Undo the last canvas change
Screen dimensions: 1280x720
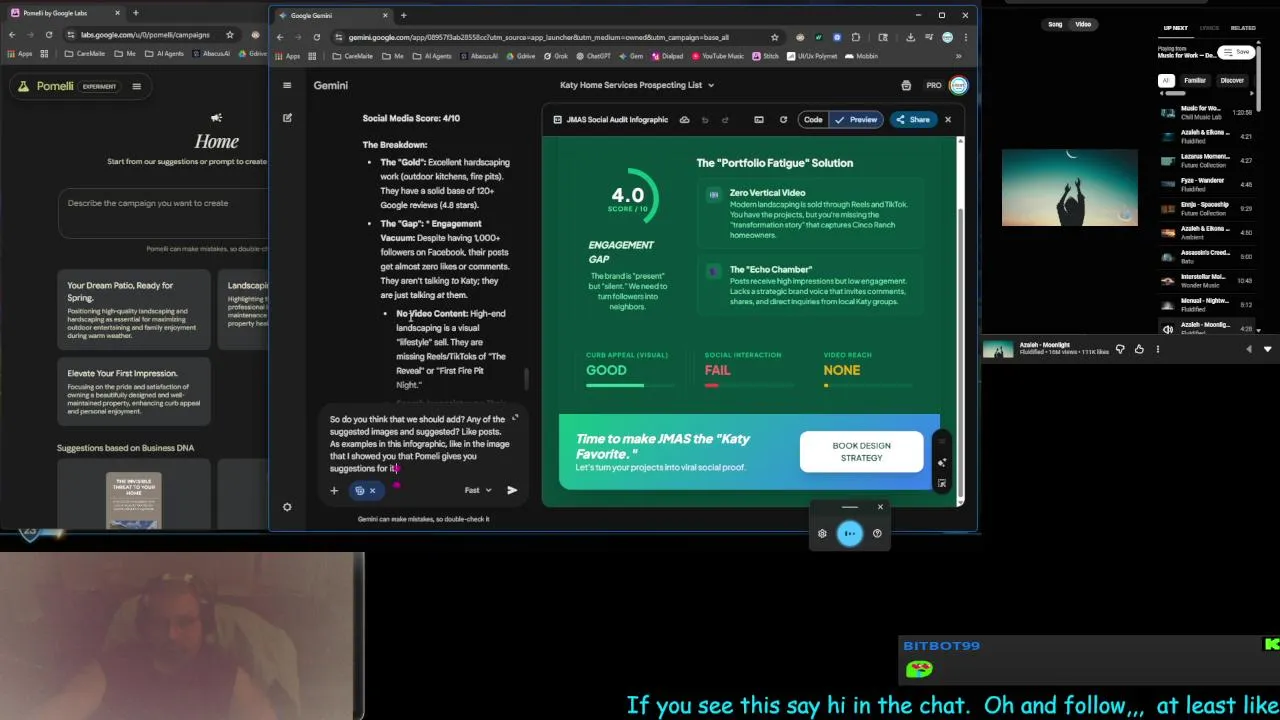pyautogui.click(x=705, y=120)
